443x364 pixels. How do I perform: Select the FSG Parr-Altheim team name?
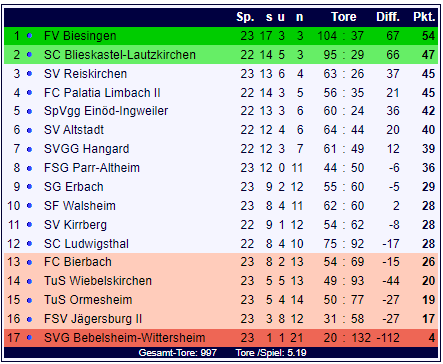click(x=92, y=168)
